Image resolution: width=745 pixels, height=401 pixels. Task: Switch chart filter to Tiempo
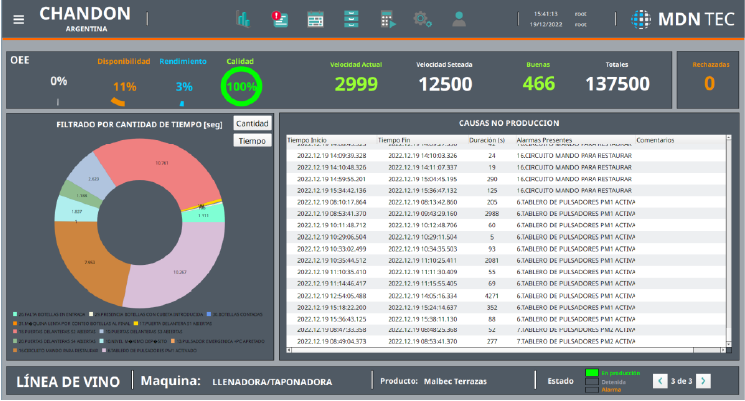click(x=252, y=141)
